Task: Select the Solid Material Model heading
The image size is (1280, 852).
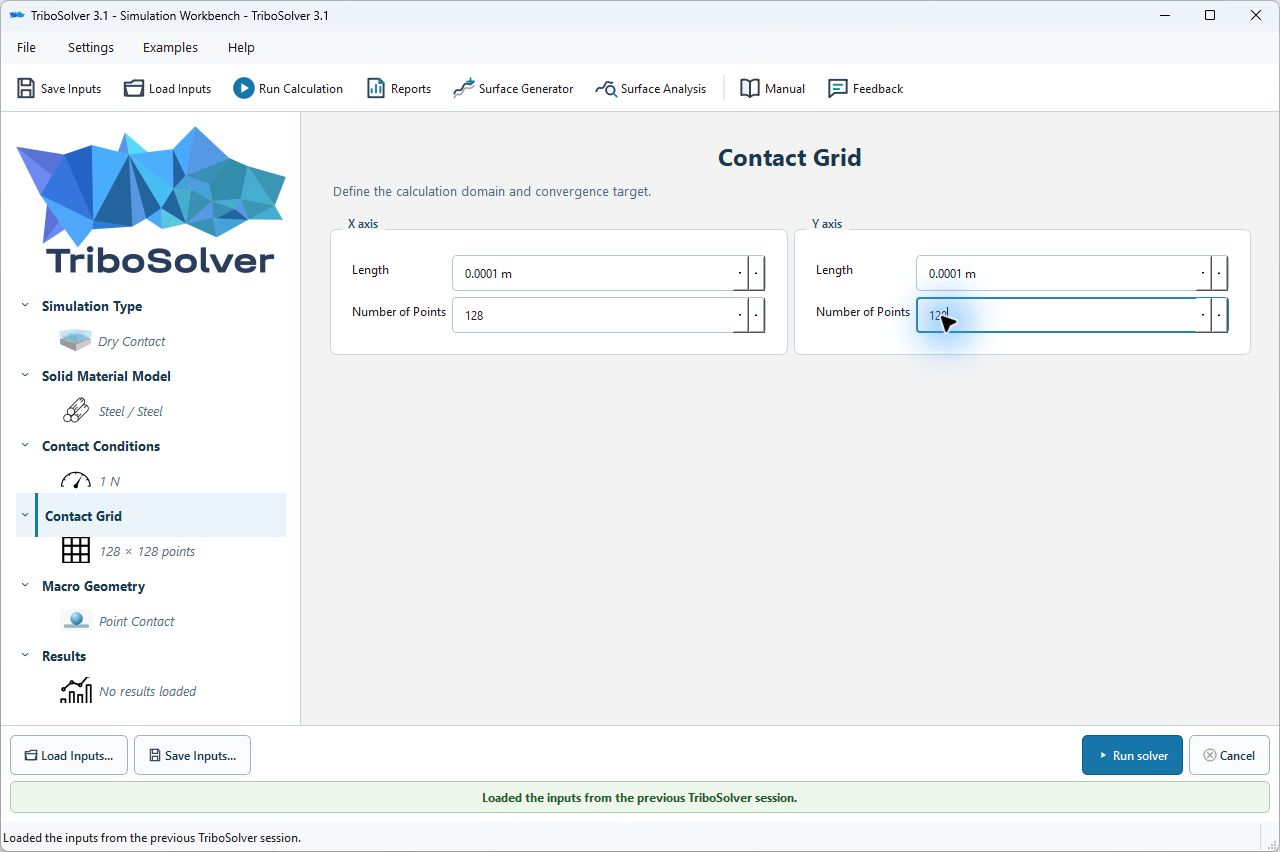Action: [x=106, y=376]
